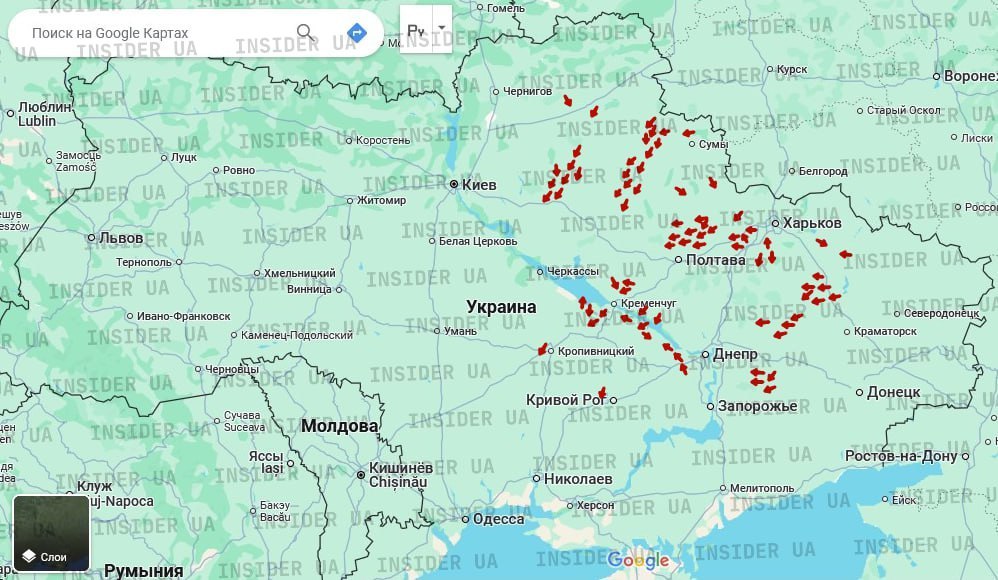998x580 pixels.
Task: Click the magnifying glass search icon
Action: tap(306, 33)
